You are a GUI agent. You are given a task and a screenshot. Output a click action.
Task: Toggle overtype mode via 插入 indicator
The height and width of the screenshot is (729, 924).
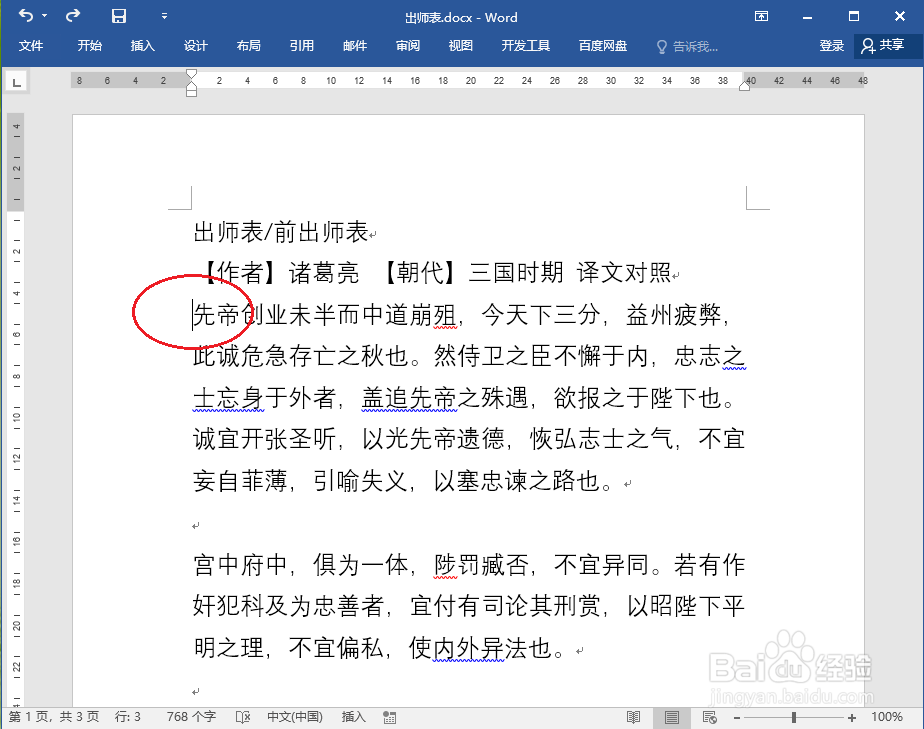352,716
